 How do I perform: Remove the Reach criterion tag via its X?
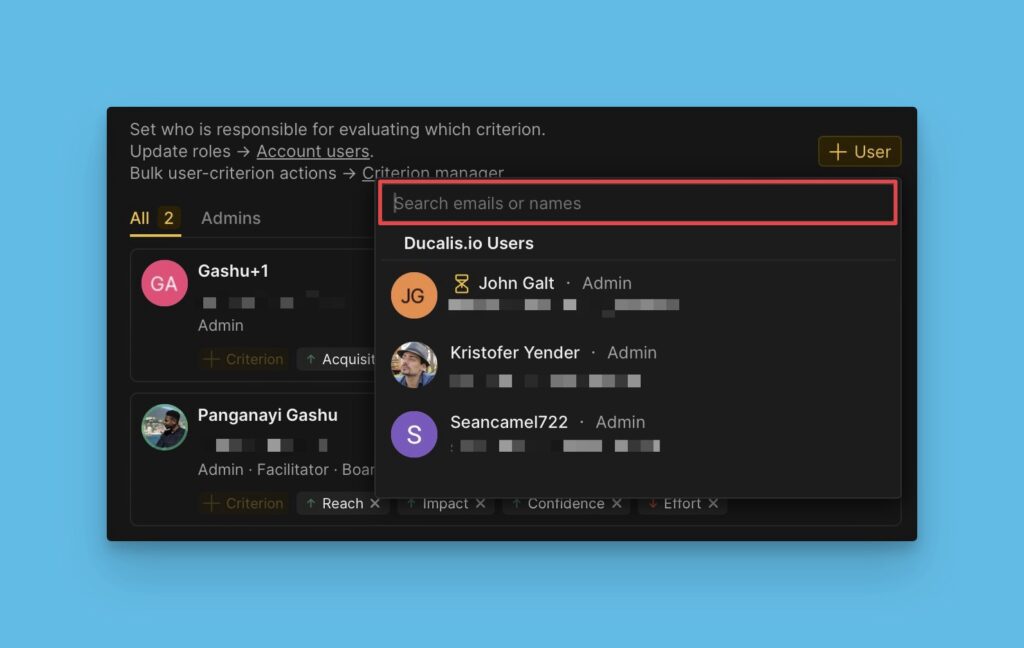(375, 504)
